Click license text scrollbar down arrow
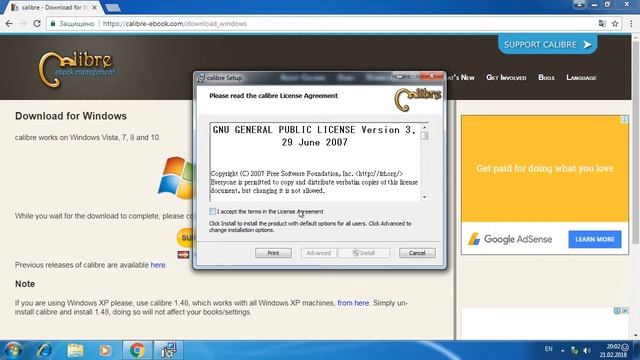The height and width of the screenshot is (360, 640). point(424,197)
